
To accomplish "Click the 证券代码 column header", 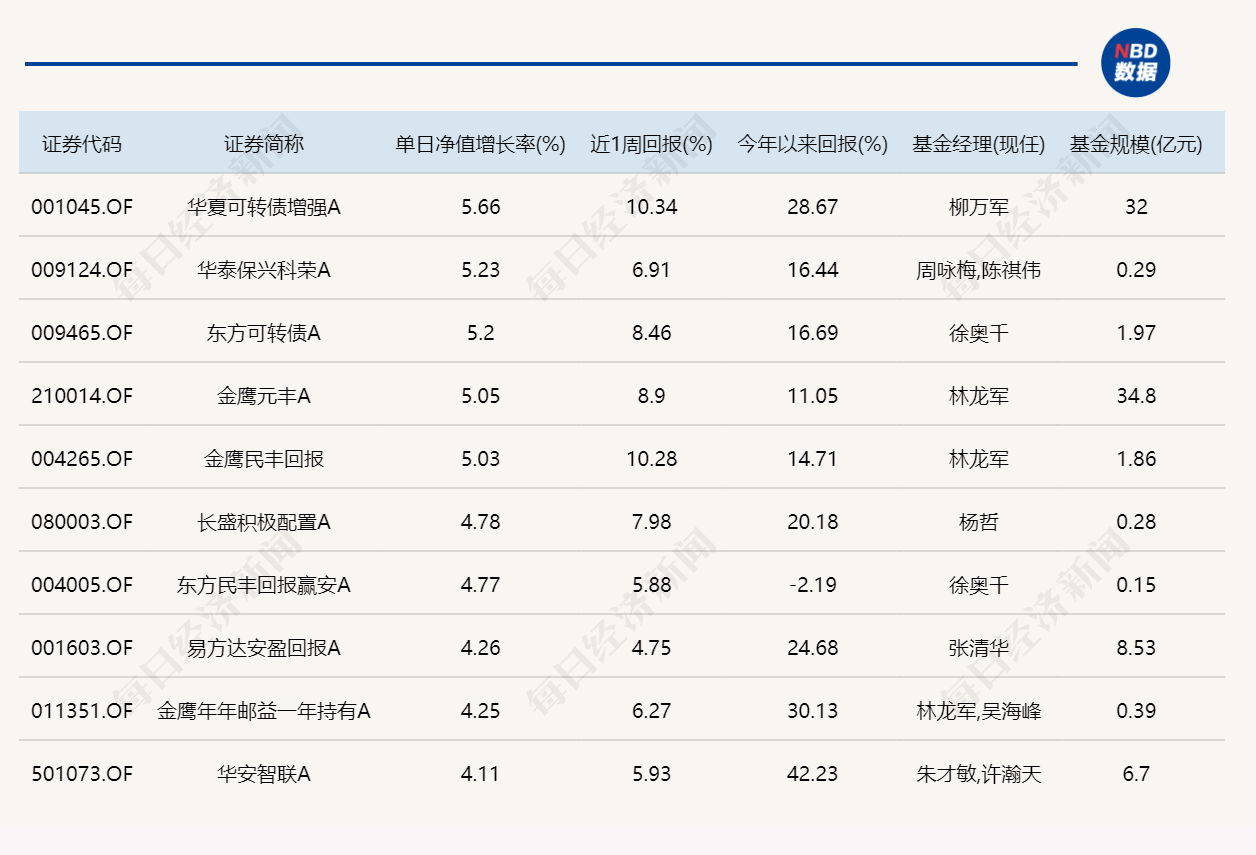I will (x=82, y=144).
